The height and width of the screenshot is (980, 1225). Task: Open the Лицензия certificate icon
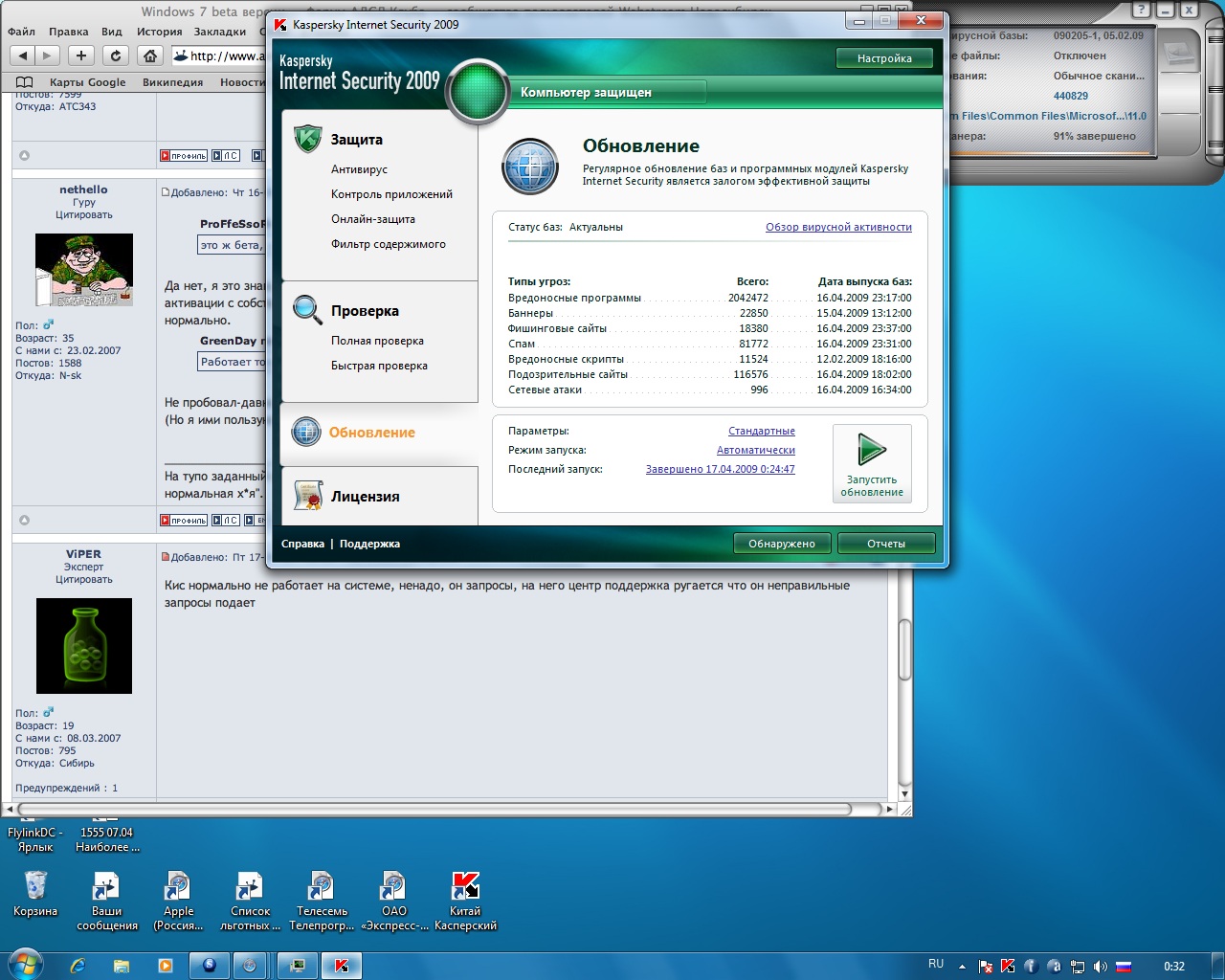pos(308,496)
